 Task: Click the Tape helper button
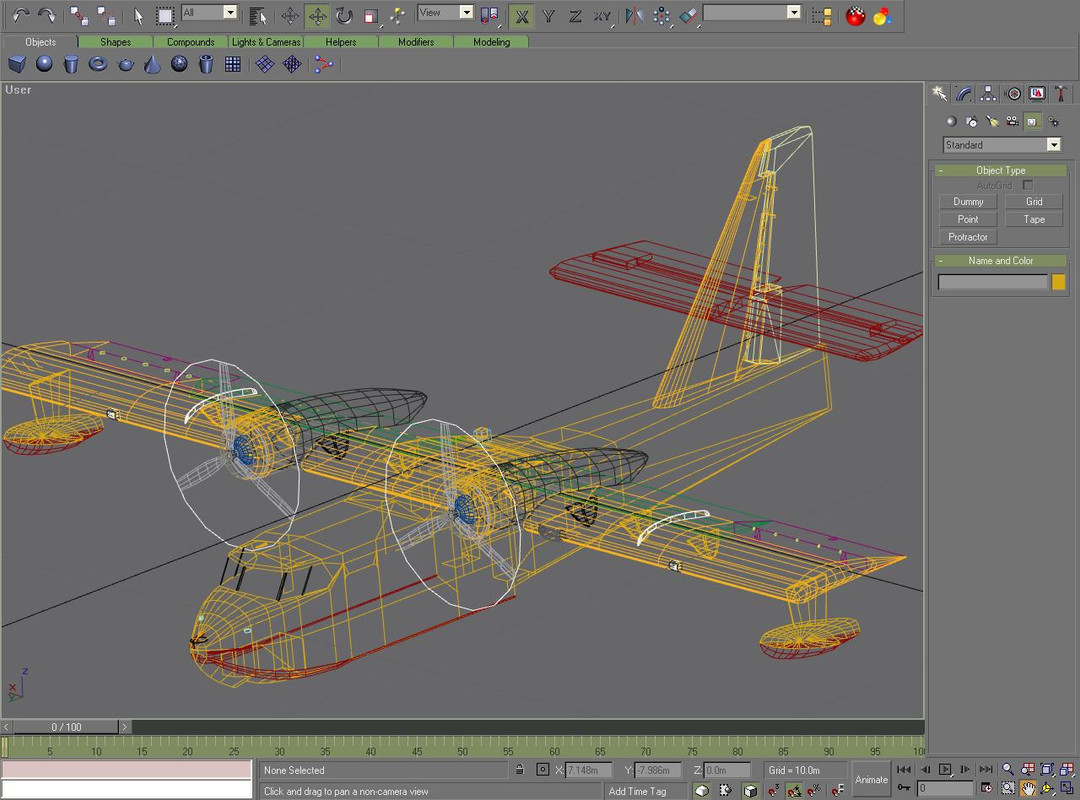[x=1034, y=219]
